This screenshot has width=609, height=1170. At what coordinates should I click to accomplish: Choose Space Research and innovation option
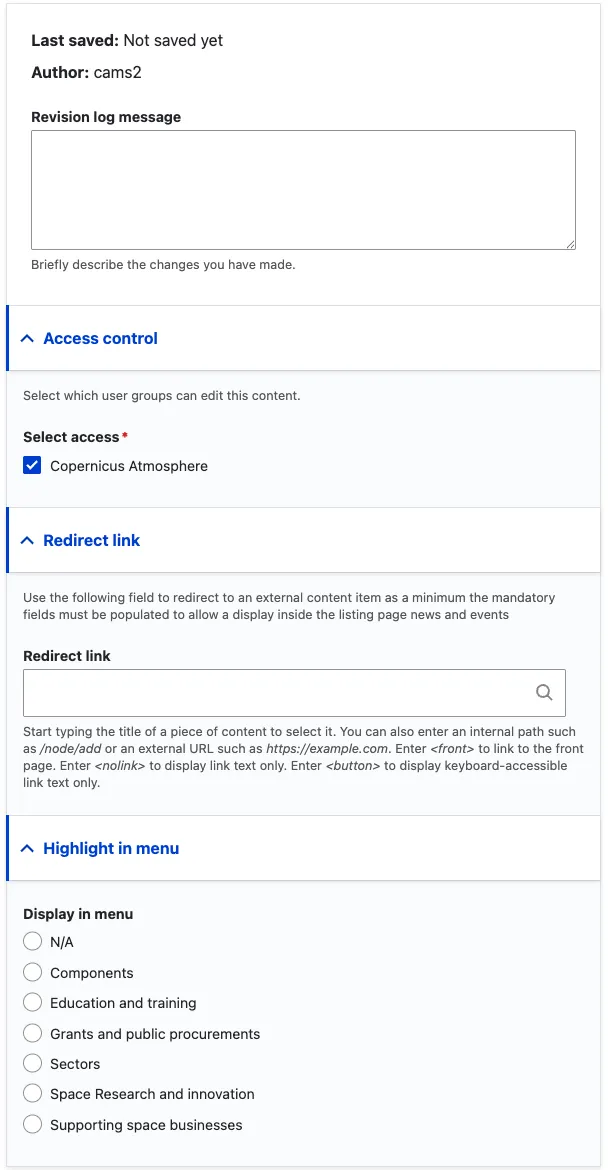32,1094
